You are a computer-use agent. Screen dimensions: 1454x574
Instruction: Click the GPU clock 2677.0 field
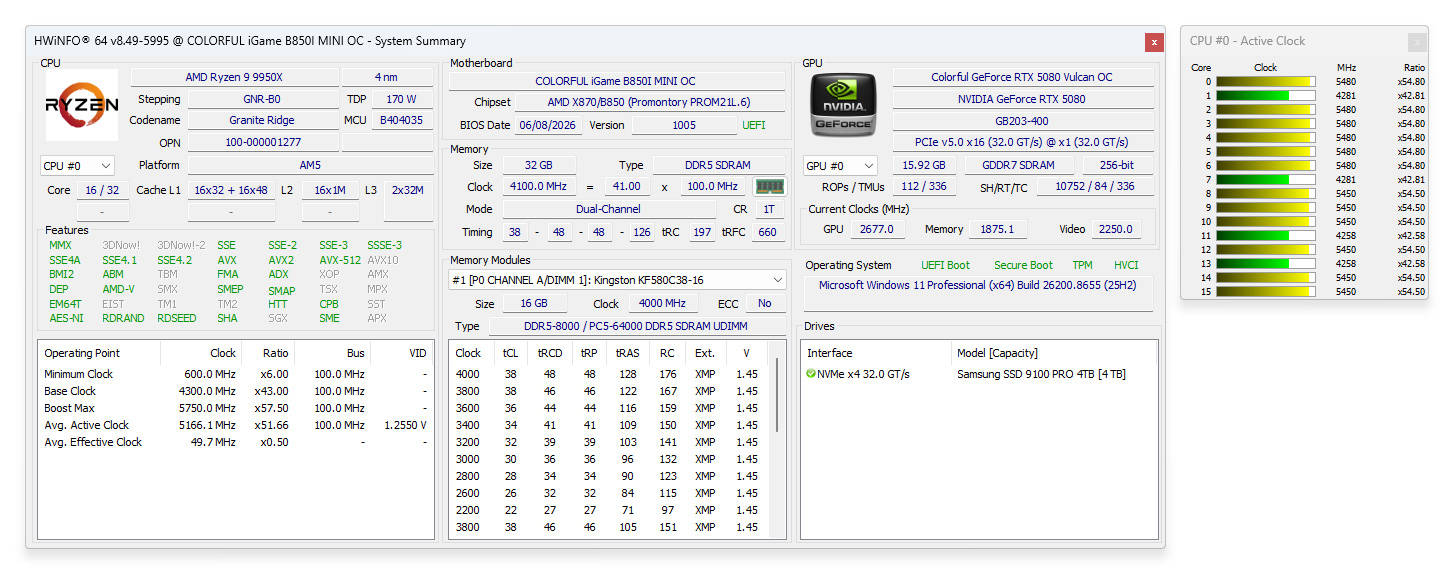pyautogui.click(x=877, y=229)
